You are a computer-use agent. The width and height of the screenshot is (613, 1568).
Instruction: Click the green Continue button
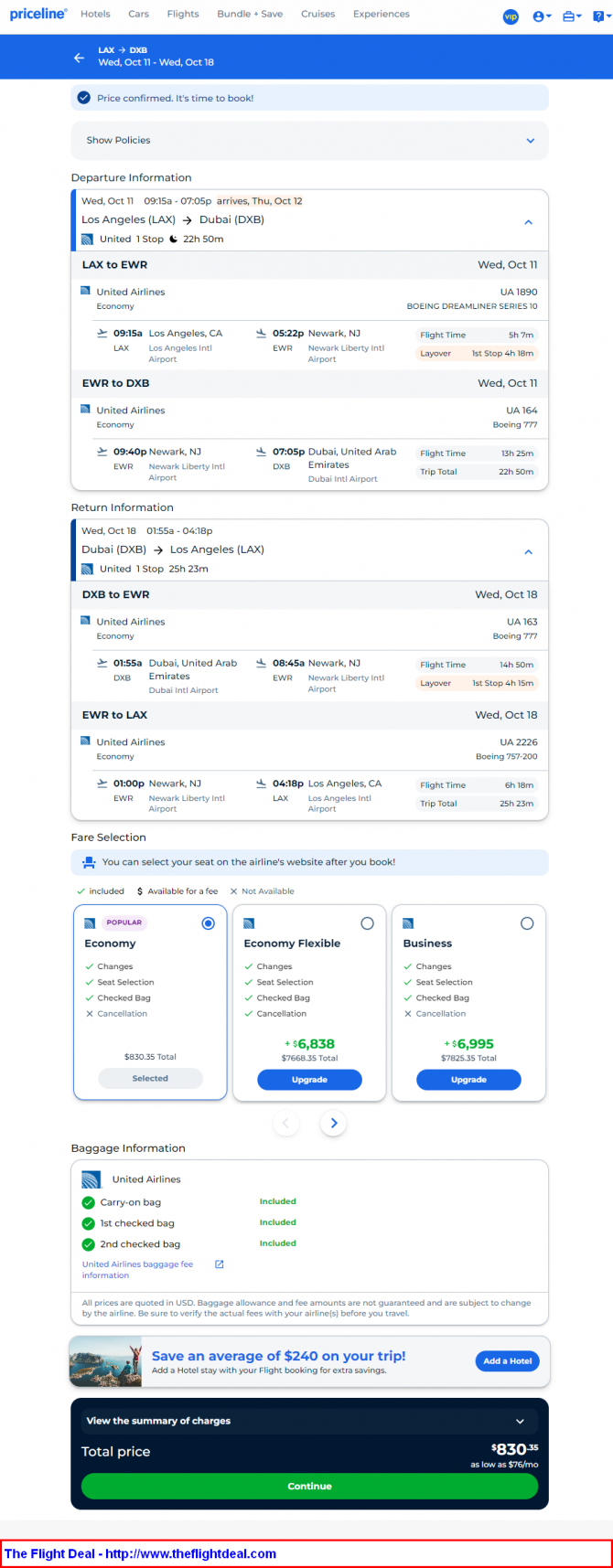click(309, 1486)
